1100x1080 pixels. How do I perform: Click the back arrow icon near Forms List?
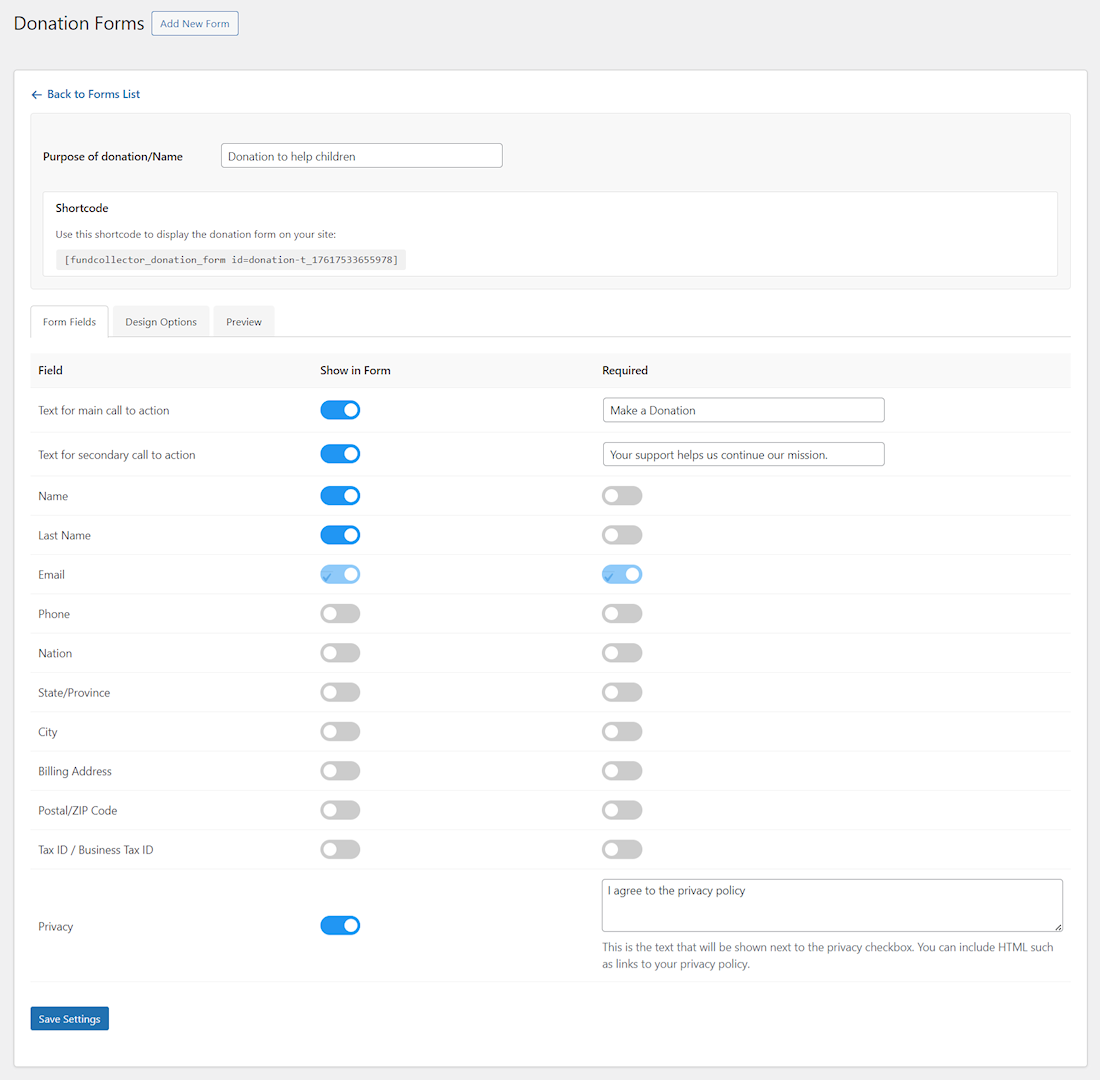click(36, 93)
